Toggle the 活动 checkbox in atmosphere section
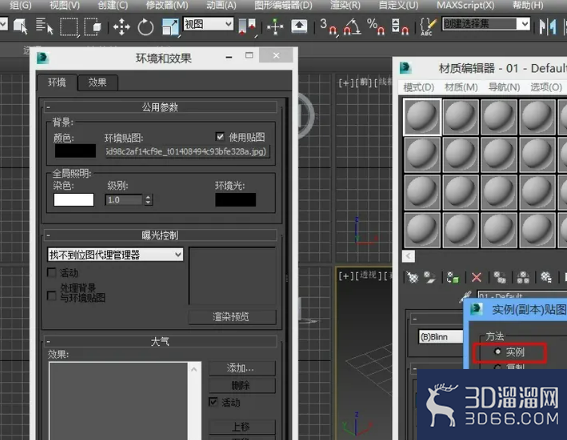 coord(213,402)
